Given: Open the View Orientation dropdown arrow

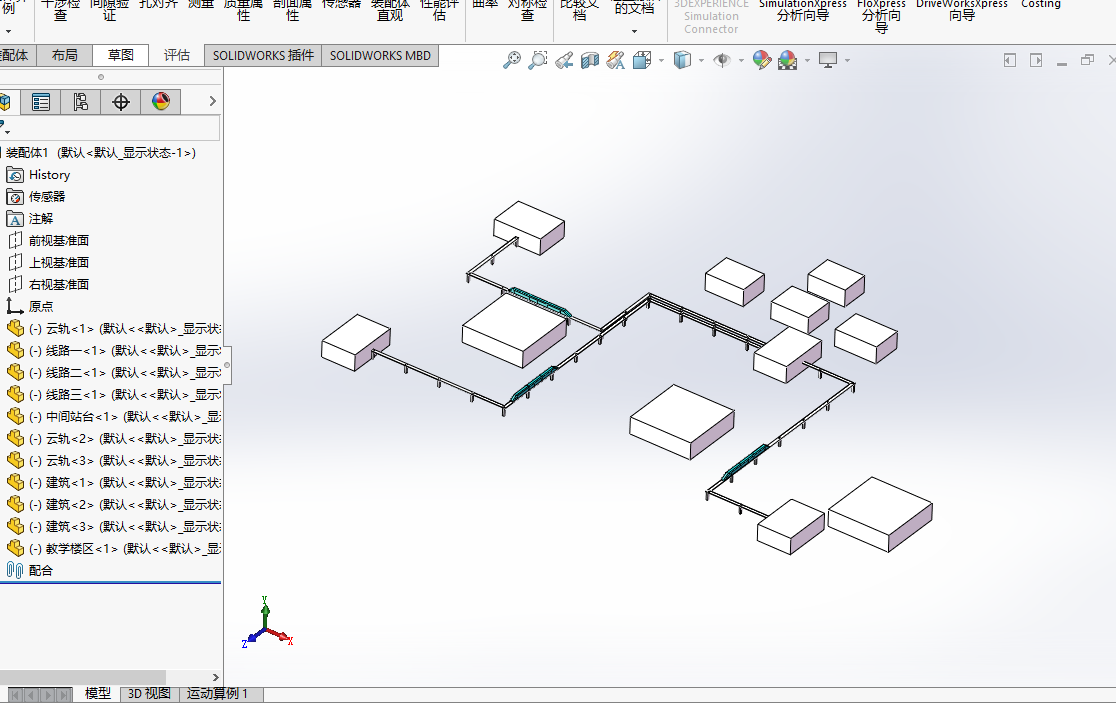Looking at the screenshot, I should tap(661, 60).
